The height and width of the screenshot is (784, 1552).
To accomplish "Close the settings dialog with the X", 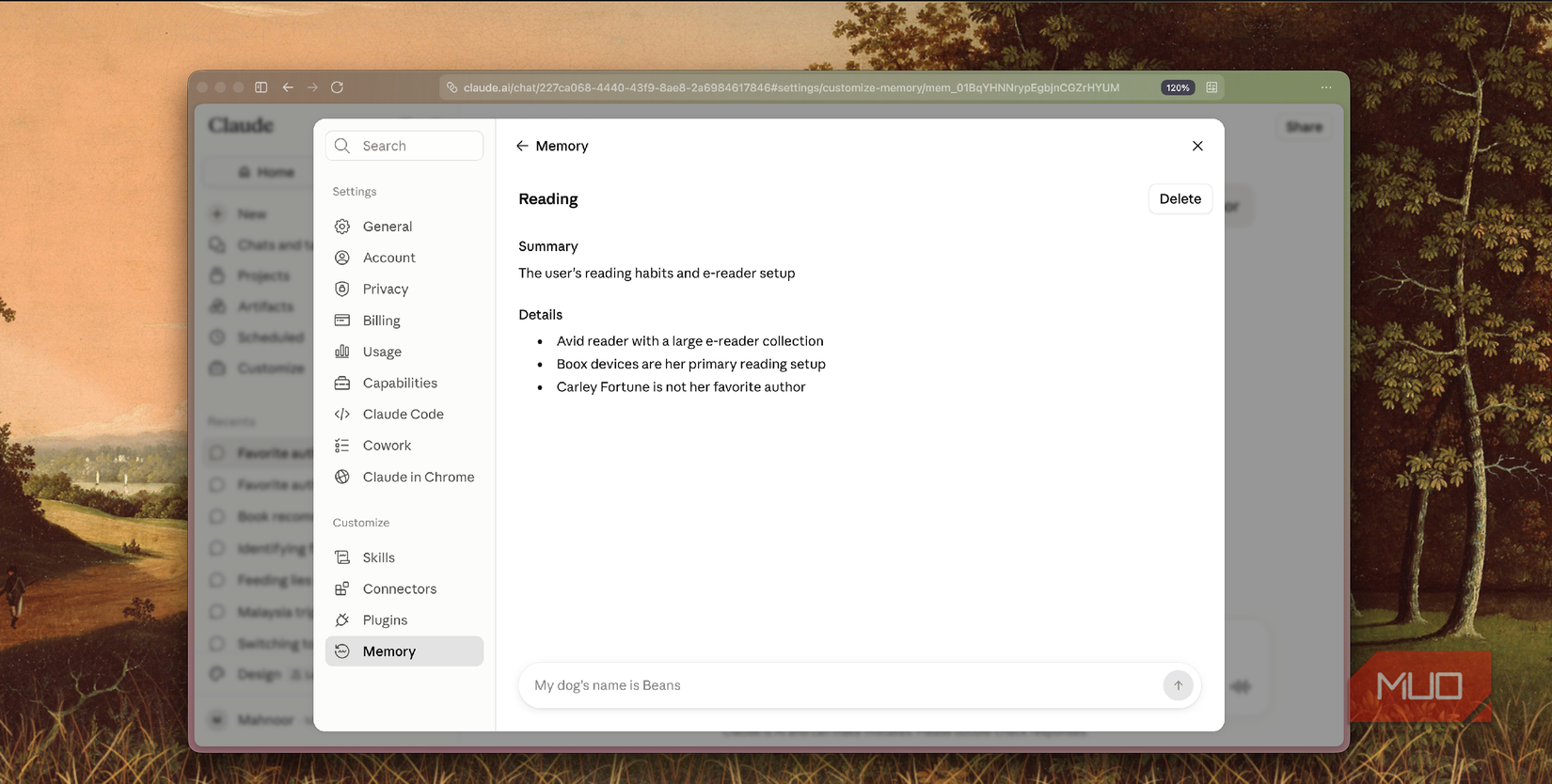I will [1197, 146].
